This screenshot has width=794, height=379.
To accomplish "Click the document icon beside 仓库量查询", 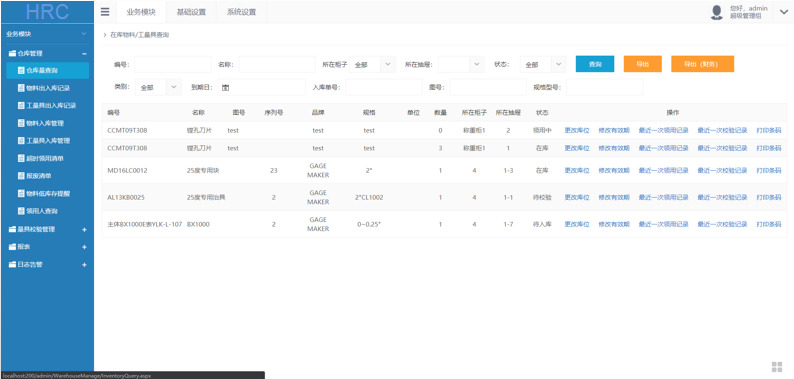I will [x=21, y=70].
